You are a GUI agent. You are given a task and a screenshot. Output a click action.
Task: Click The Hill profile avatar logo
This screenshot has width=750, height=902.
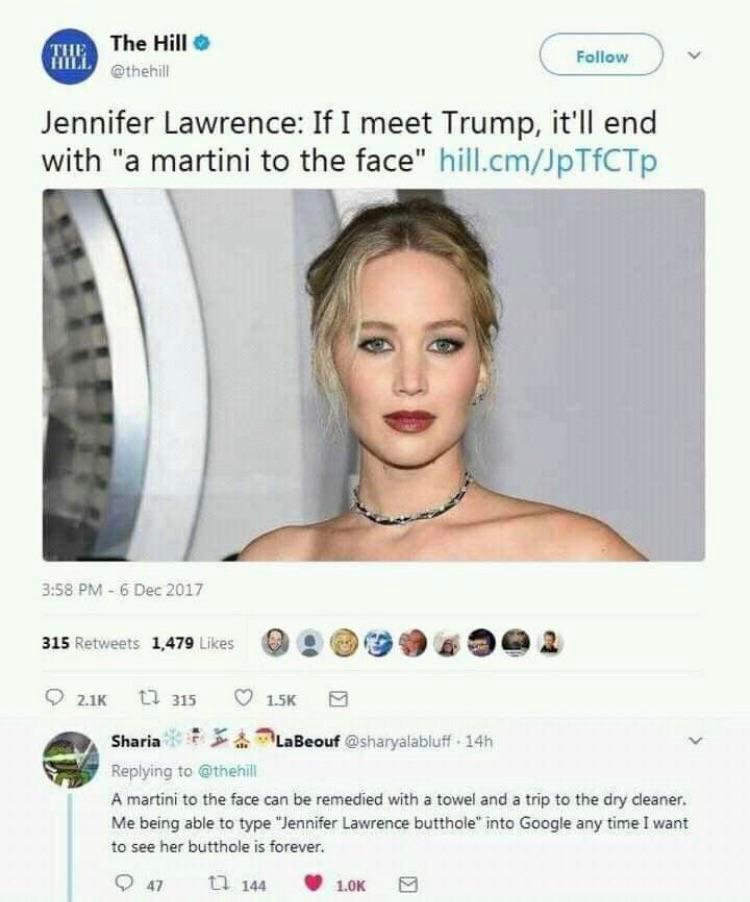(68, 56)
